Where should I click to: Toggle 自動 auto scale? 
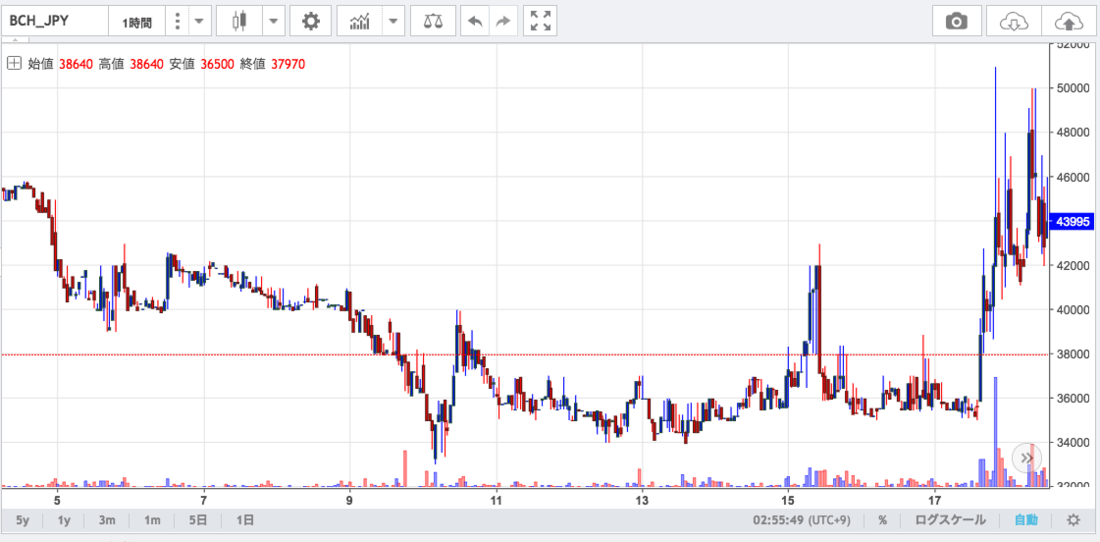1026,520
